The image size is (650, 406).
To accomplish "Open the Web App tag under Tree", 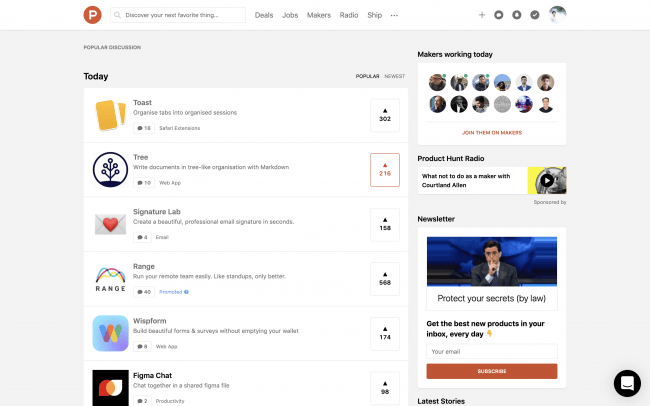I will [x=170, y=183].
